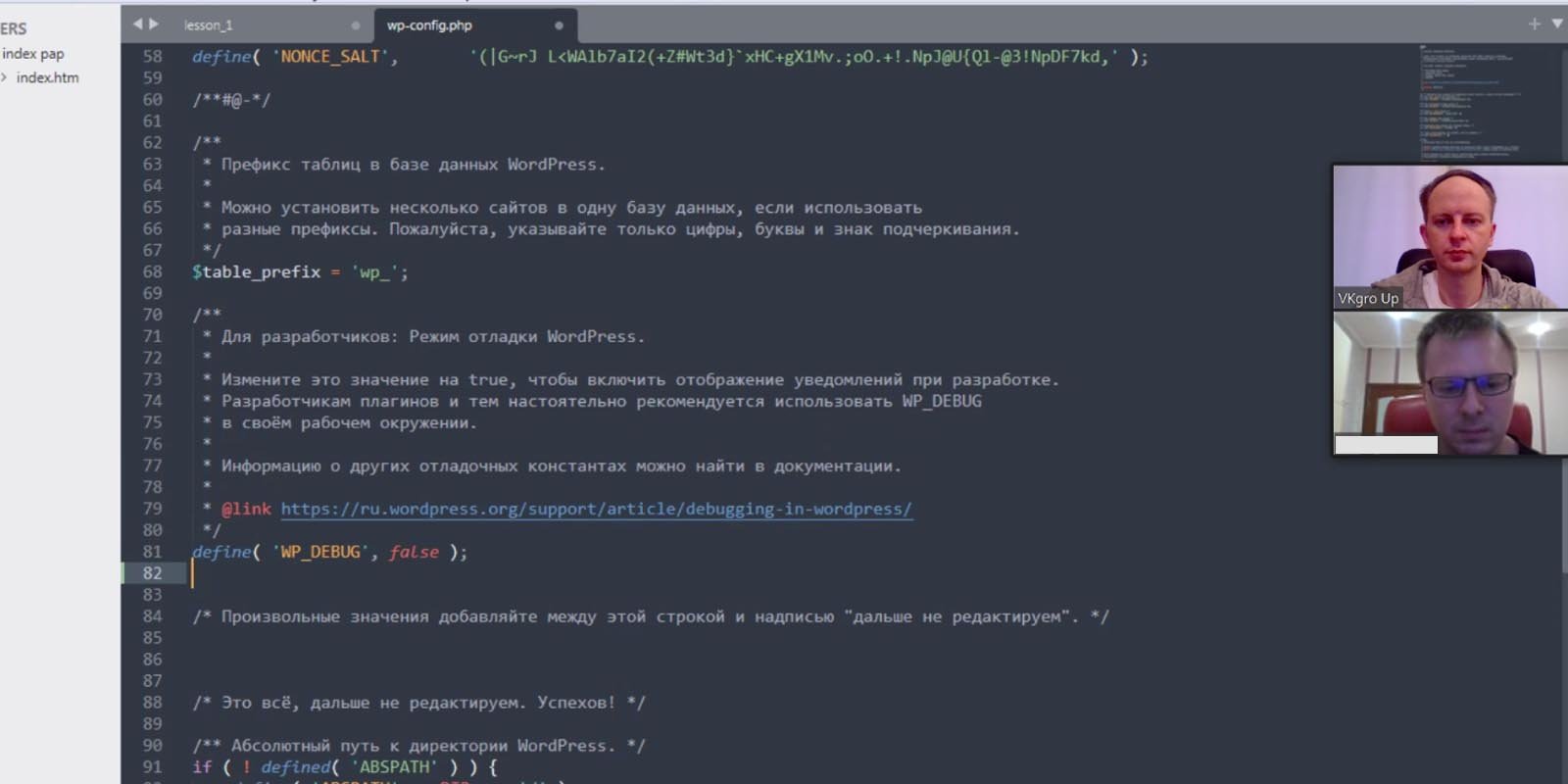Add a new tab with plus icon
The width and height of the screenshot is (1568, 784).
1534,24
